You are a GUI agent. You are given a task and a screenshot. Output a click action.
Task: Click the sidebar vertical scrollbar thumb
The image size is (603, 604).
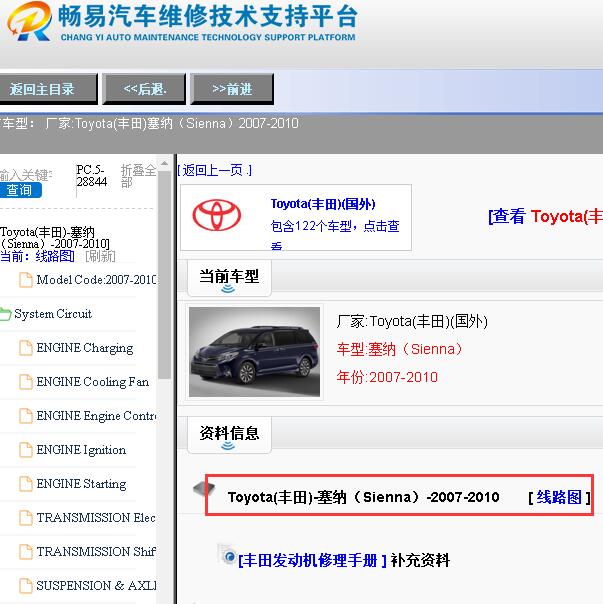point(165,275)
